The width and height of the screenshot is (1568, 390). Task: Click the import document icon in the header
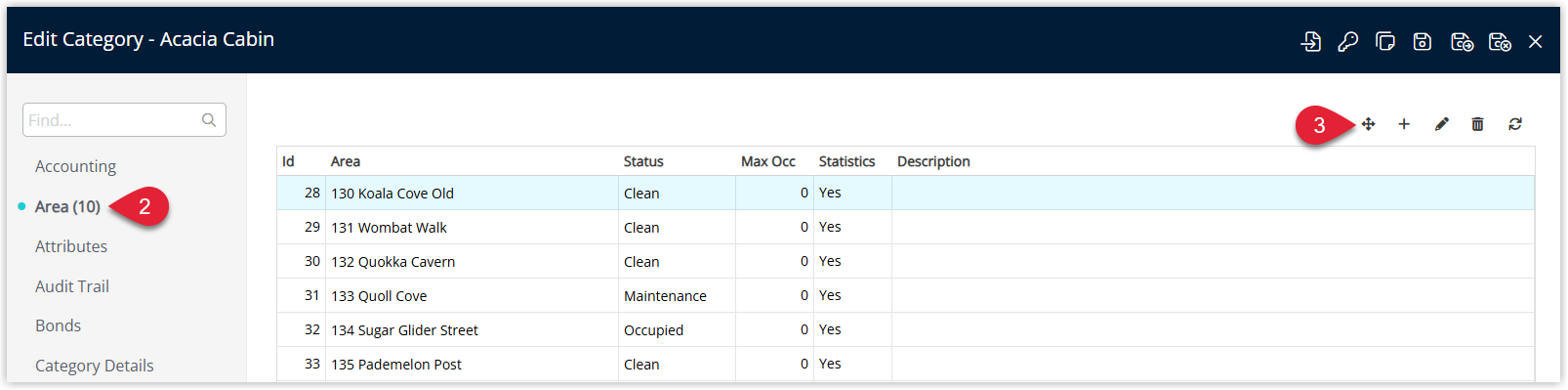1311,41
